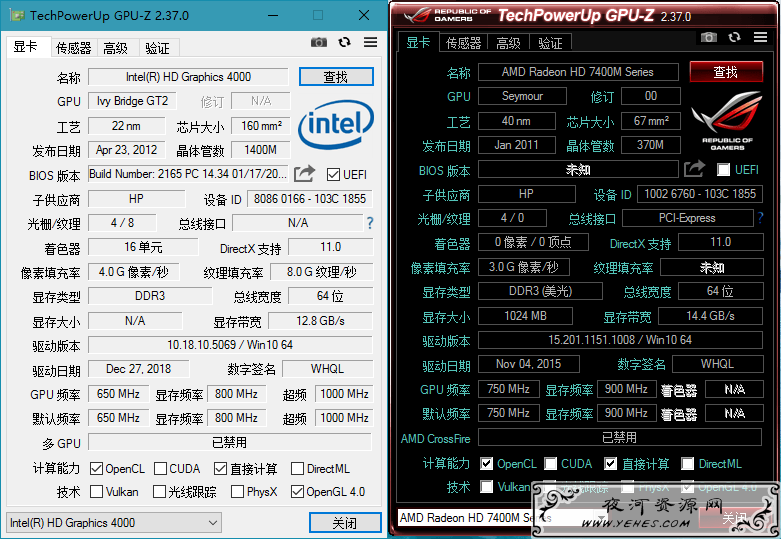Click 关闭 button in left window
The image size is (781, 539).
tap(345, 523)
